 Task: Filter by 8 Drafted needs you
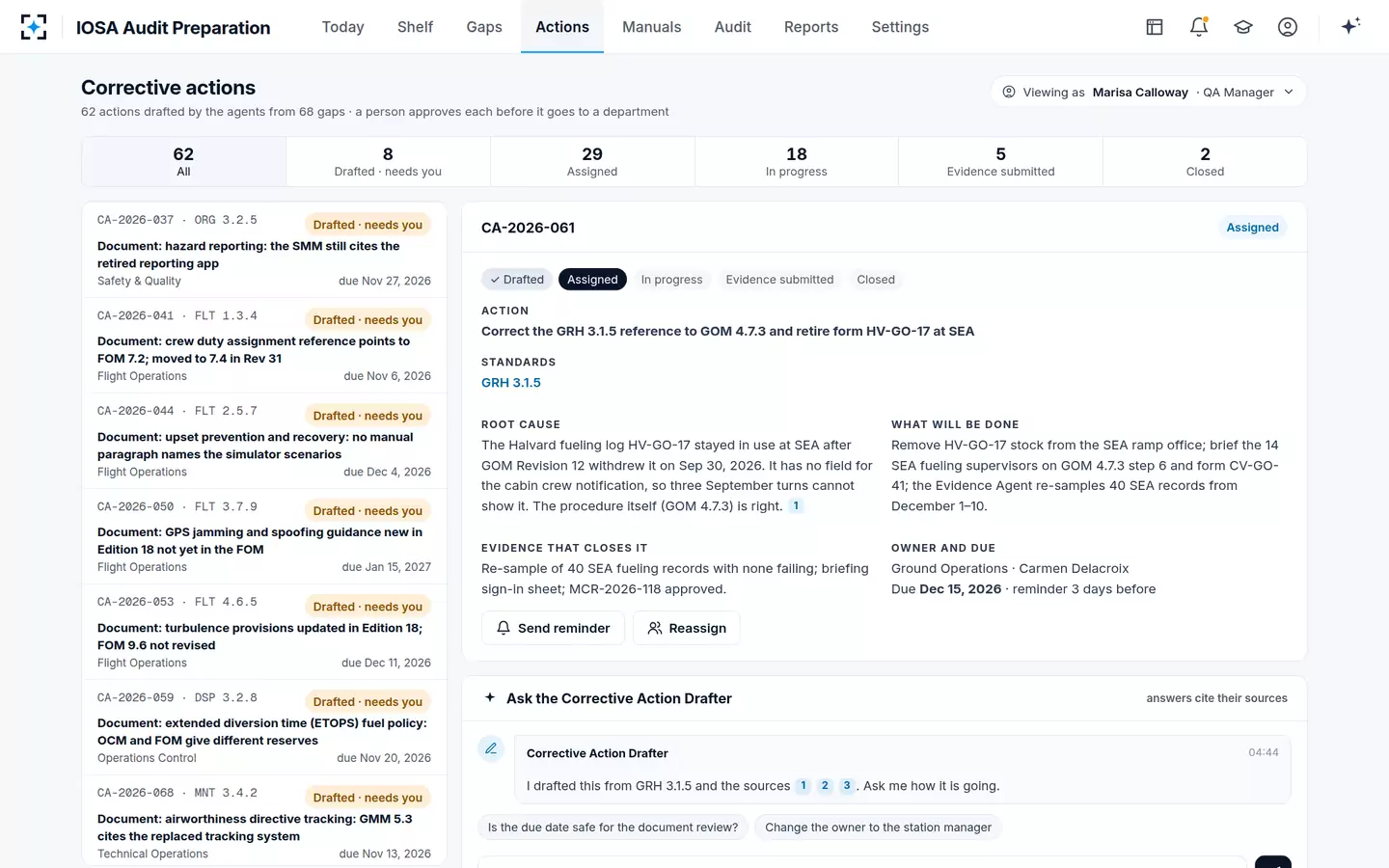tap(388, 161)
